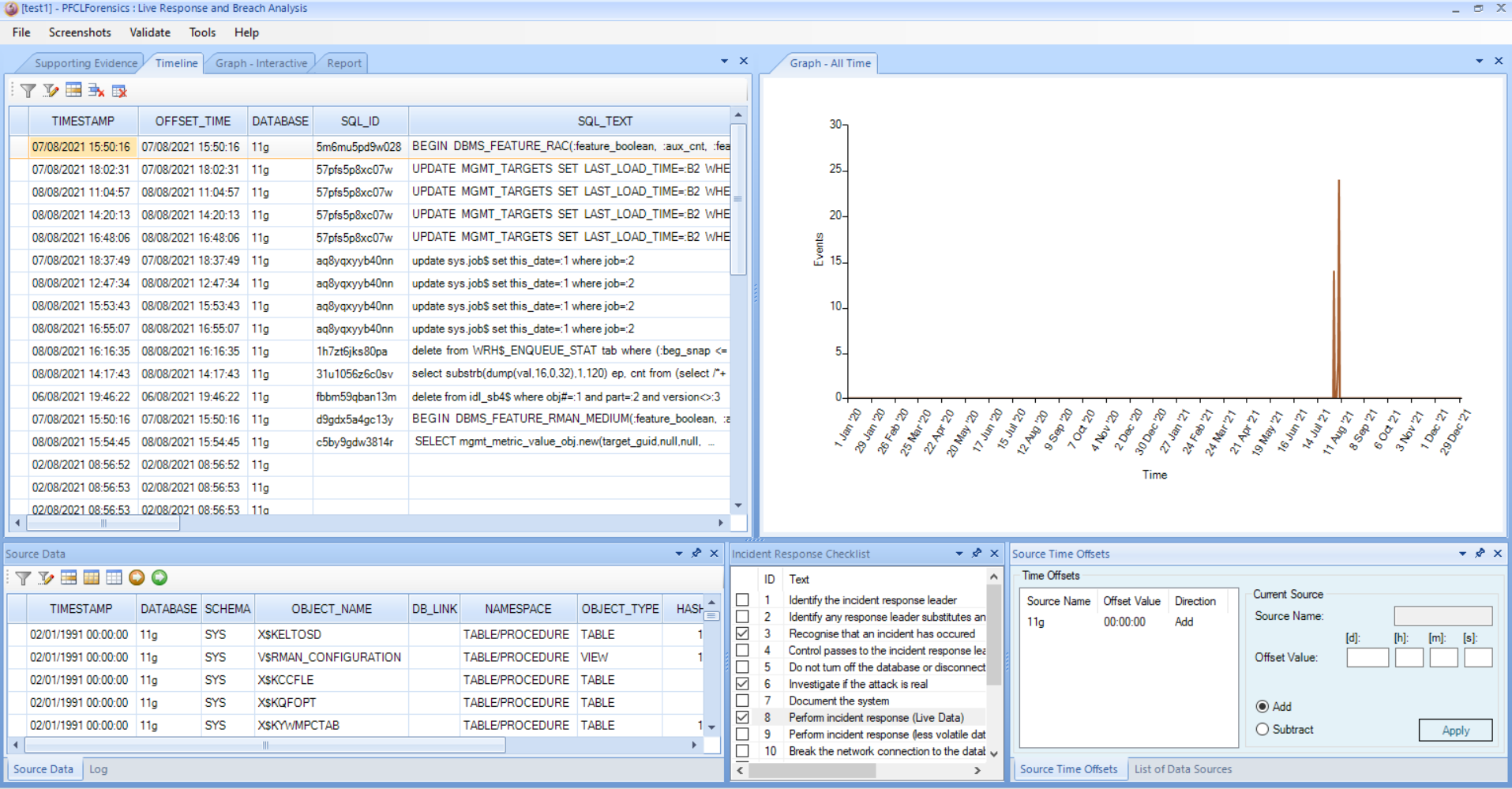Click the filter icon in Source Data toolbar
The width and height of the screenshot is (1512, 789).
coord(24,578)
